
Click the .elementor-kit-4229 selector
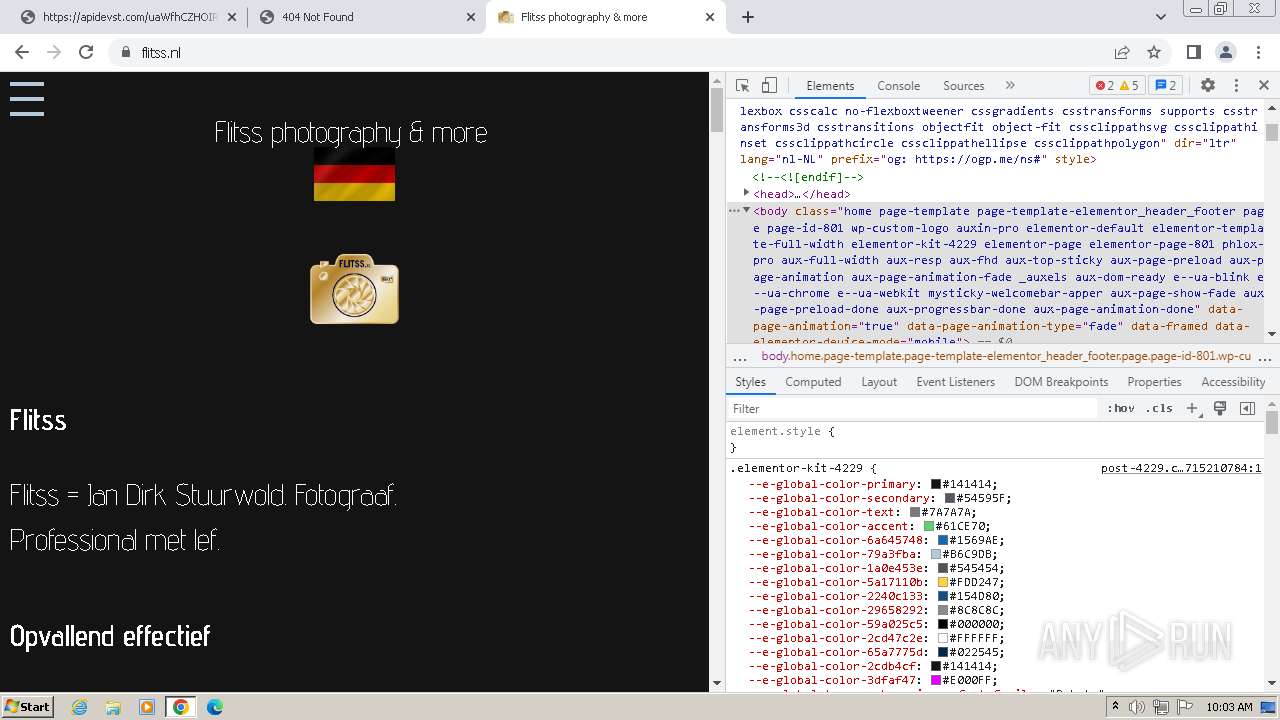coord(796,468)
